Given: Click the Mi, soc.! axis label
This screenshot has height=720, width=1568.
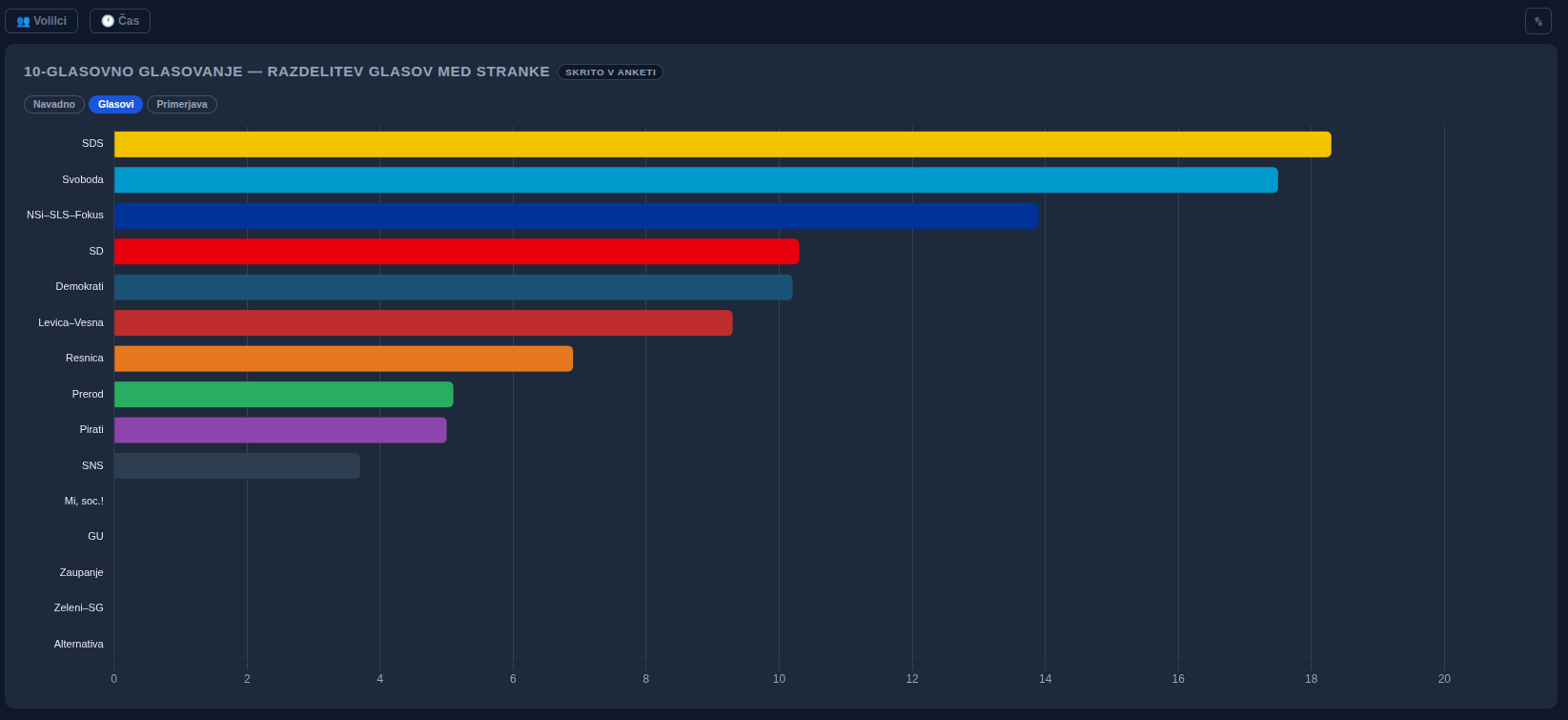Looking at the screenshot, I should click(x=84, y=502).
